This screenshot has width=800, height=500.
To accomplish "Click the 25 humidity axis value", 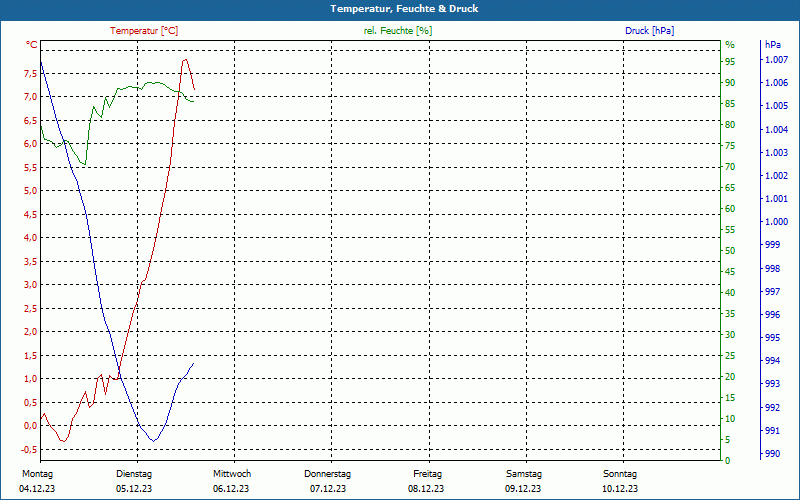I will (730, 356).
